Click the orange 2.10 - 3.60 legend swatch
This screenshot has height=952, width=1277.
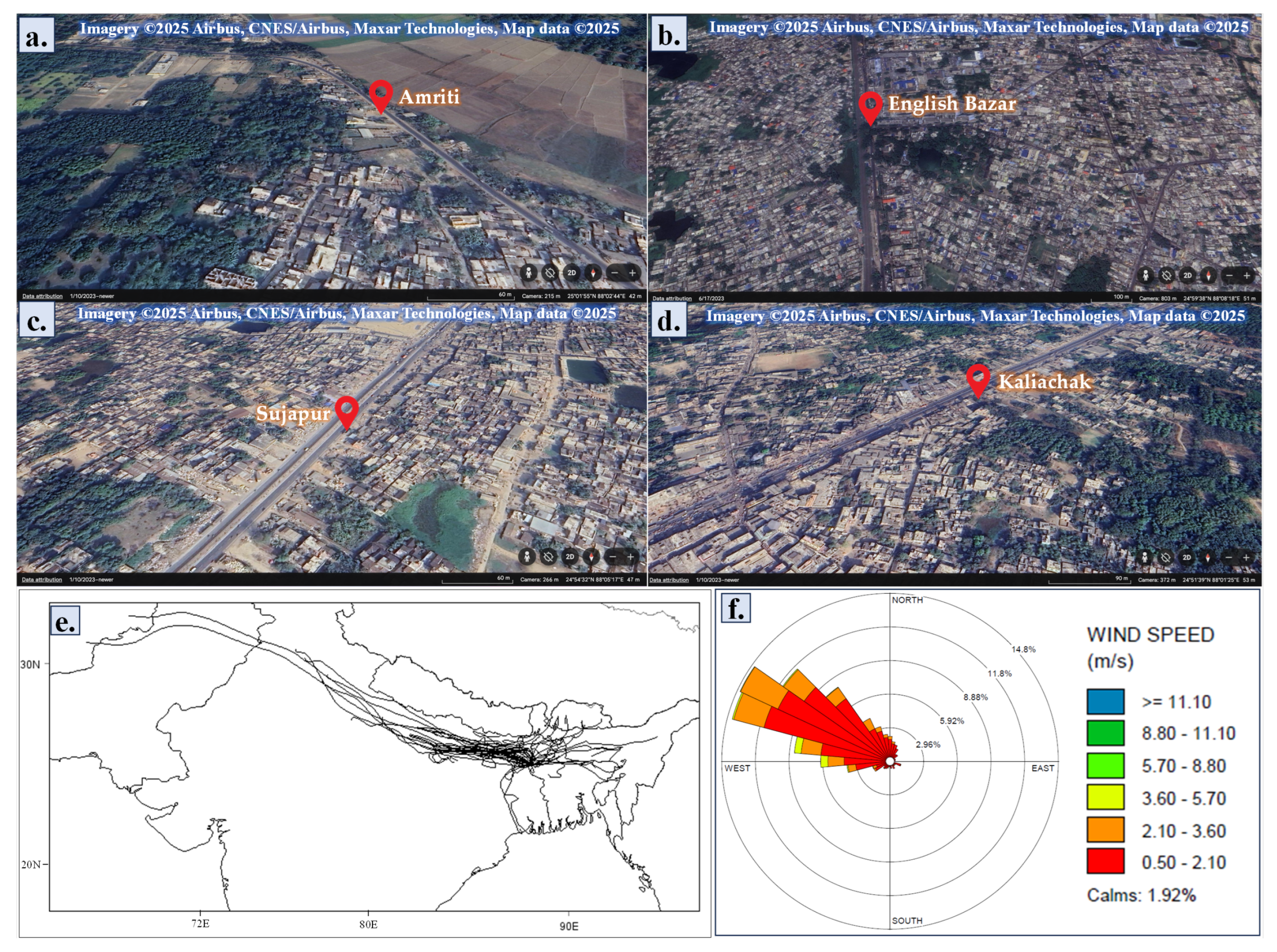coord(1105,830)
